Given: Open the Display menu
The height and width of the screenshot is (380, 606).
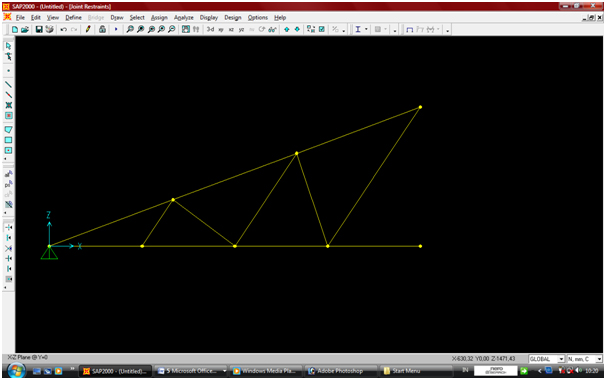Looking at the screenshot, I should tap(209, 17).
